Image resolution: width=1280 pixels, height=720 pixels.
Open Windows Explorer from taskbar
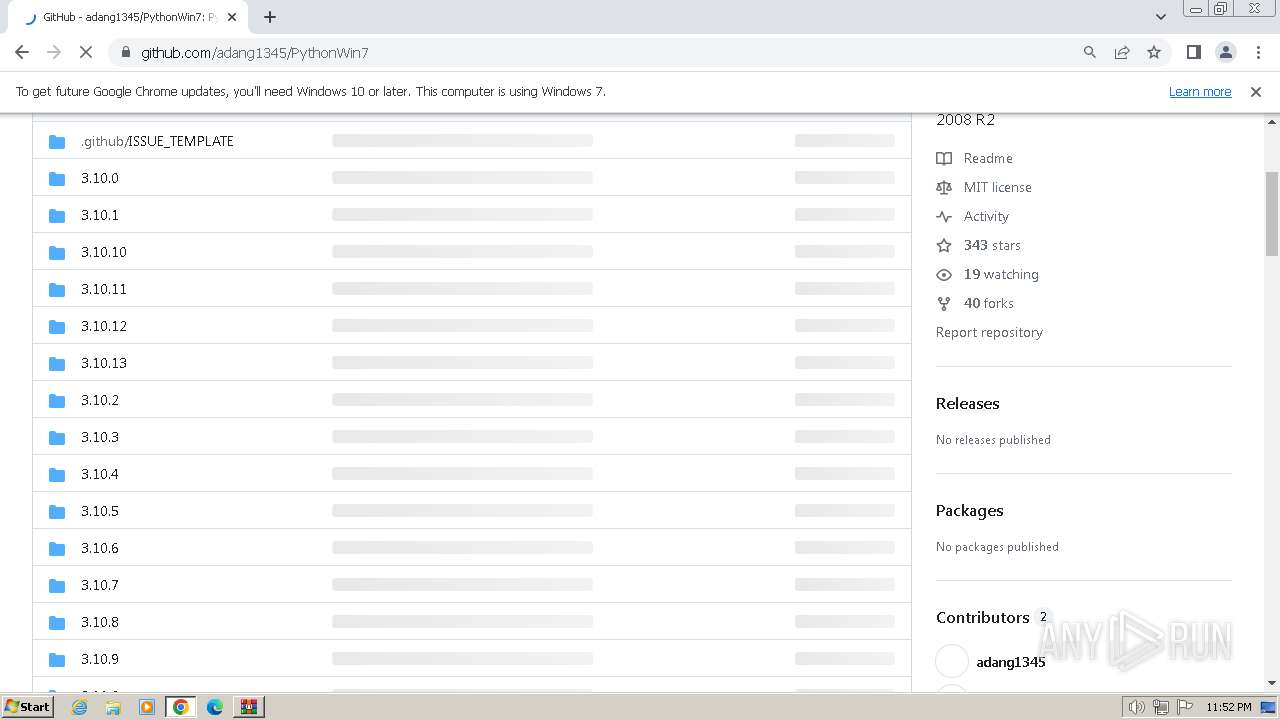[113, 707]
